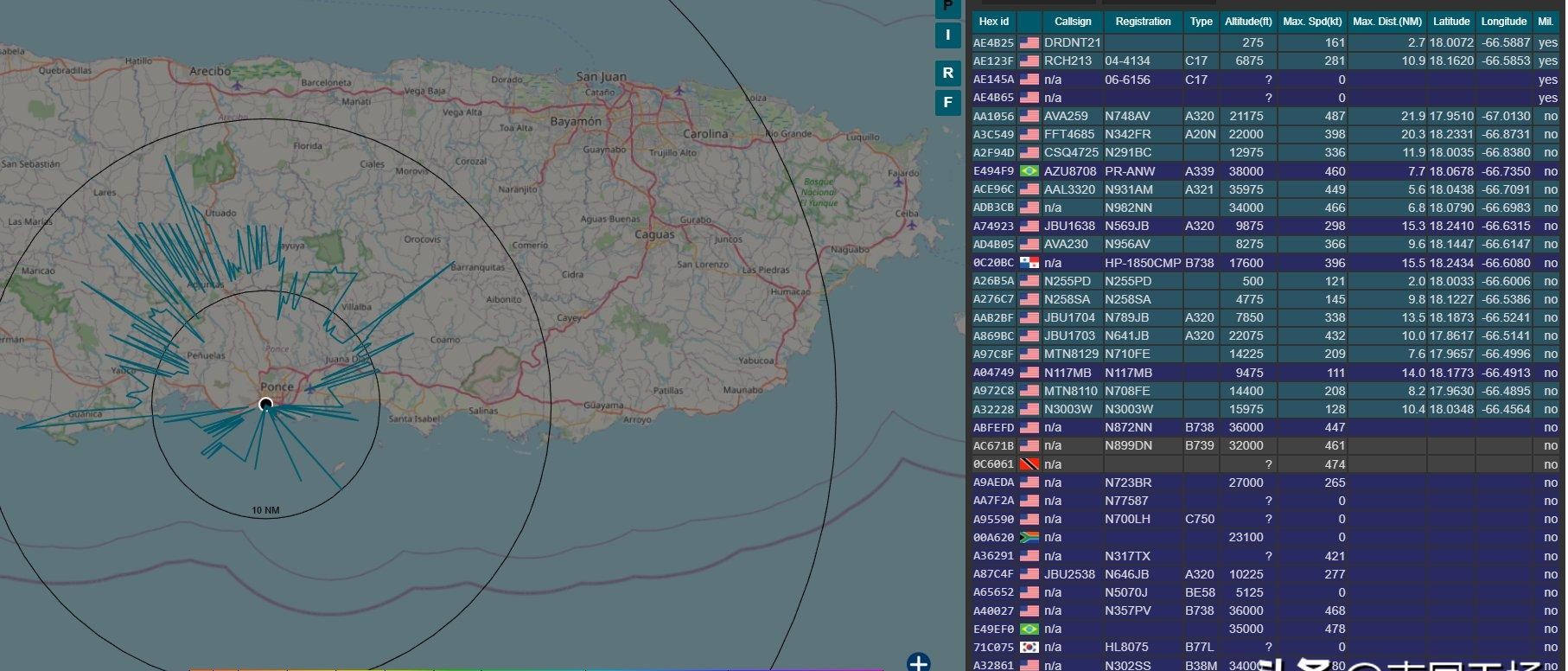The width and height of the screenshot is (1568, 671).
Task: Sort table by Callsign column header
Action: click(1073, 22)
